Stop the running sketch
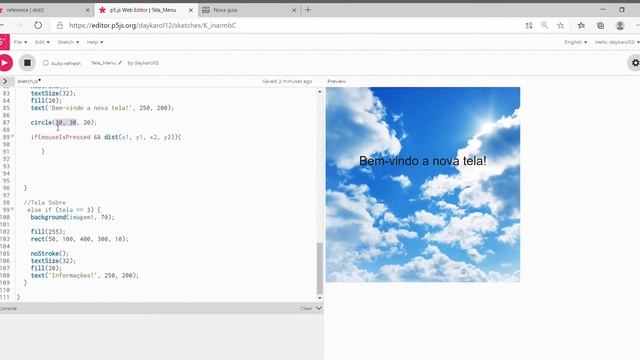Image resolution: width=640 pixels, height=360 pixels. pyautogui.click(x=27, y=63)
